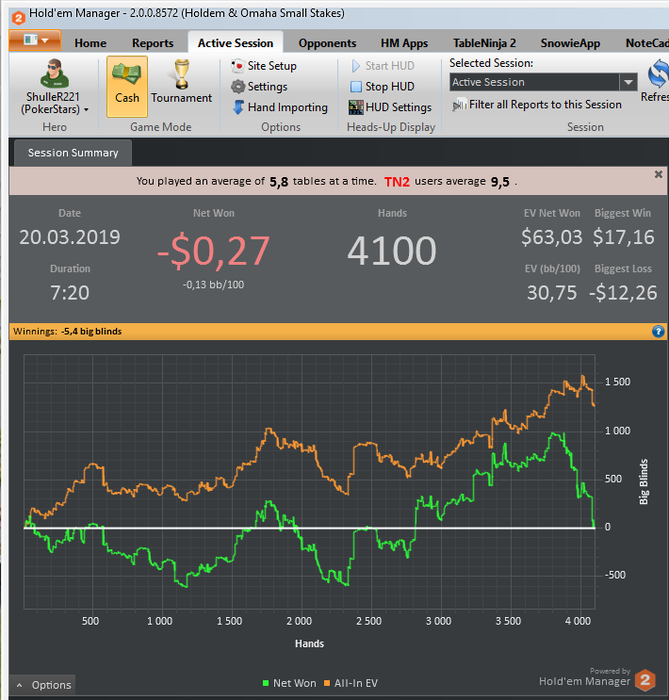Click Filter all Reports to this Session

(537, 105)
